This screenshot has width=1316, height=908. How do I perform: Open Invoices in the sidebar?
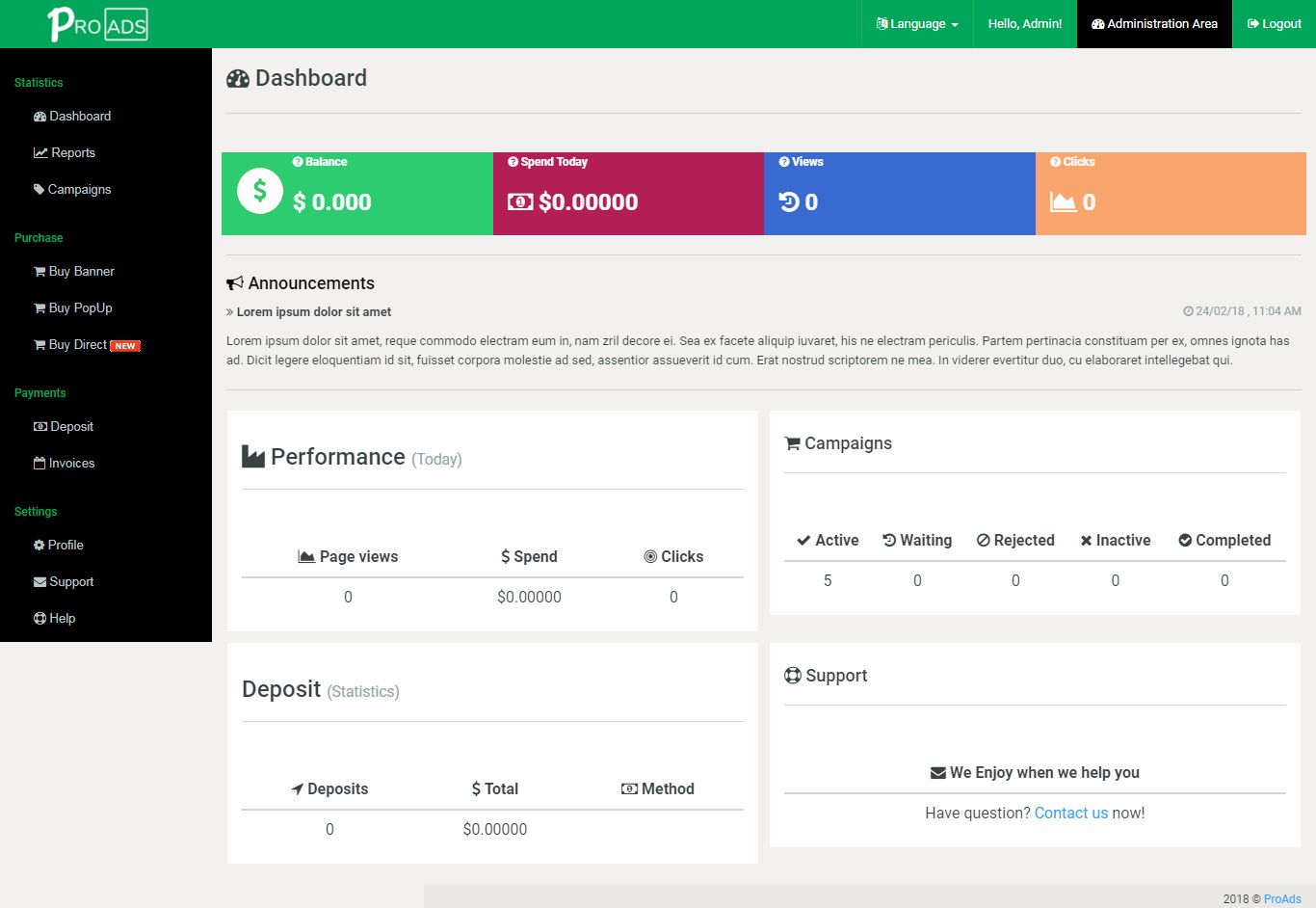click(65, 463)
